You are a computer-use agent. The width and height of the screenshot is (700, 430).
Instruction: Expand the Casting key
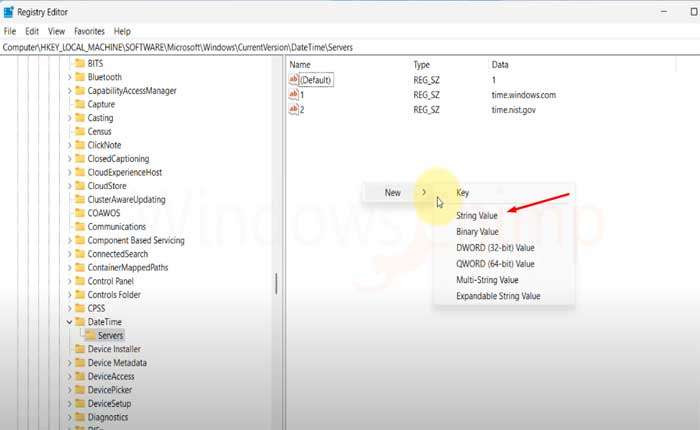point(70,118)
